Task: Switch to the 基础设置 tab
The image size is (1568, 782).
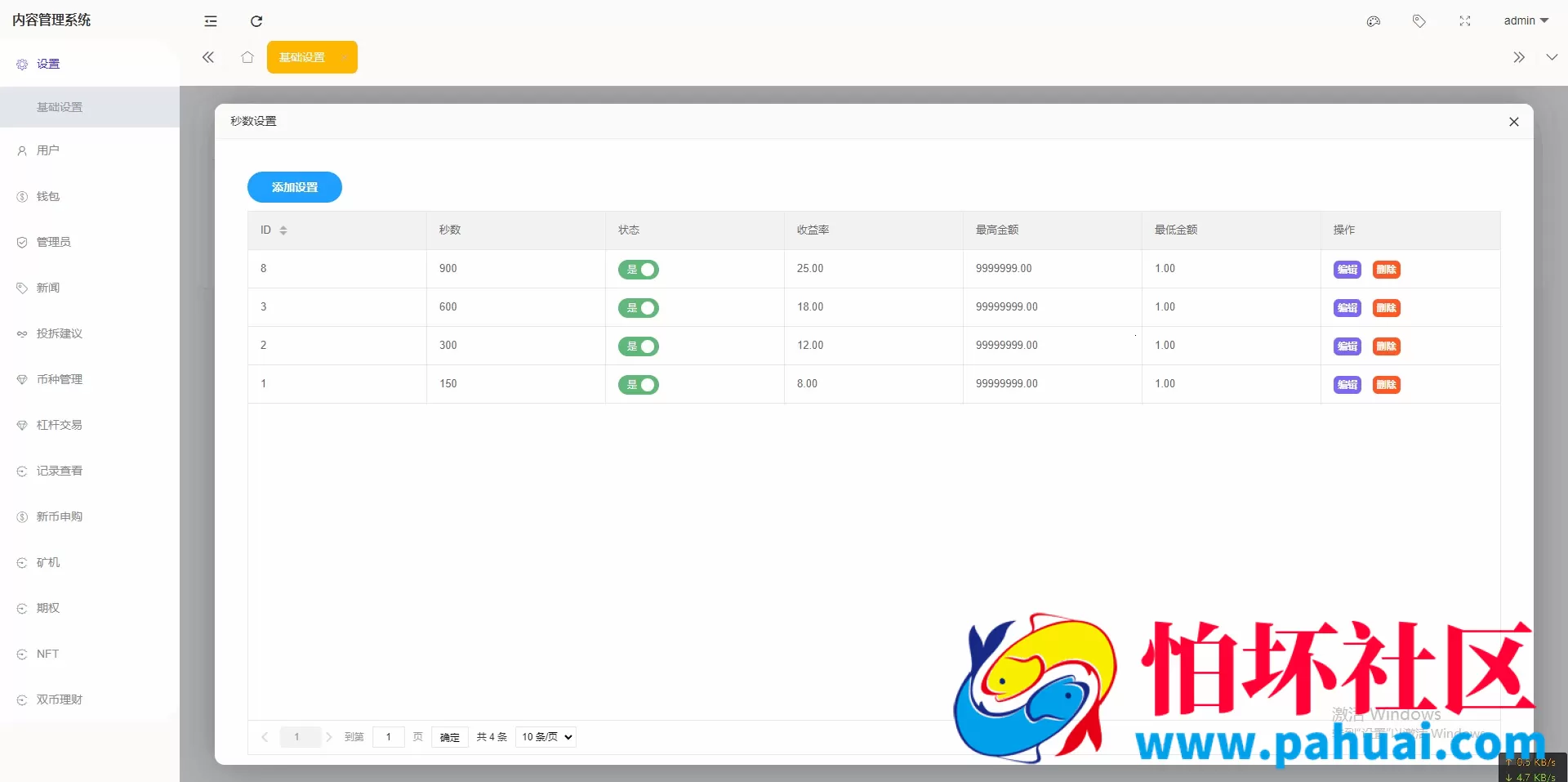Action: point(312,57)
